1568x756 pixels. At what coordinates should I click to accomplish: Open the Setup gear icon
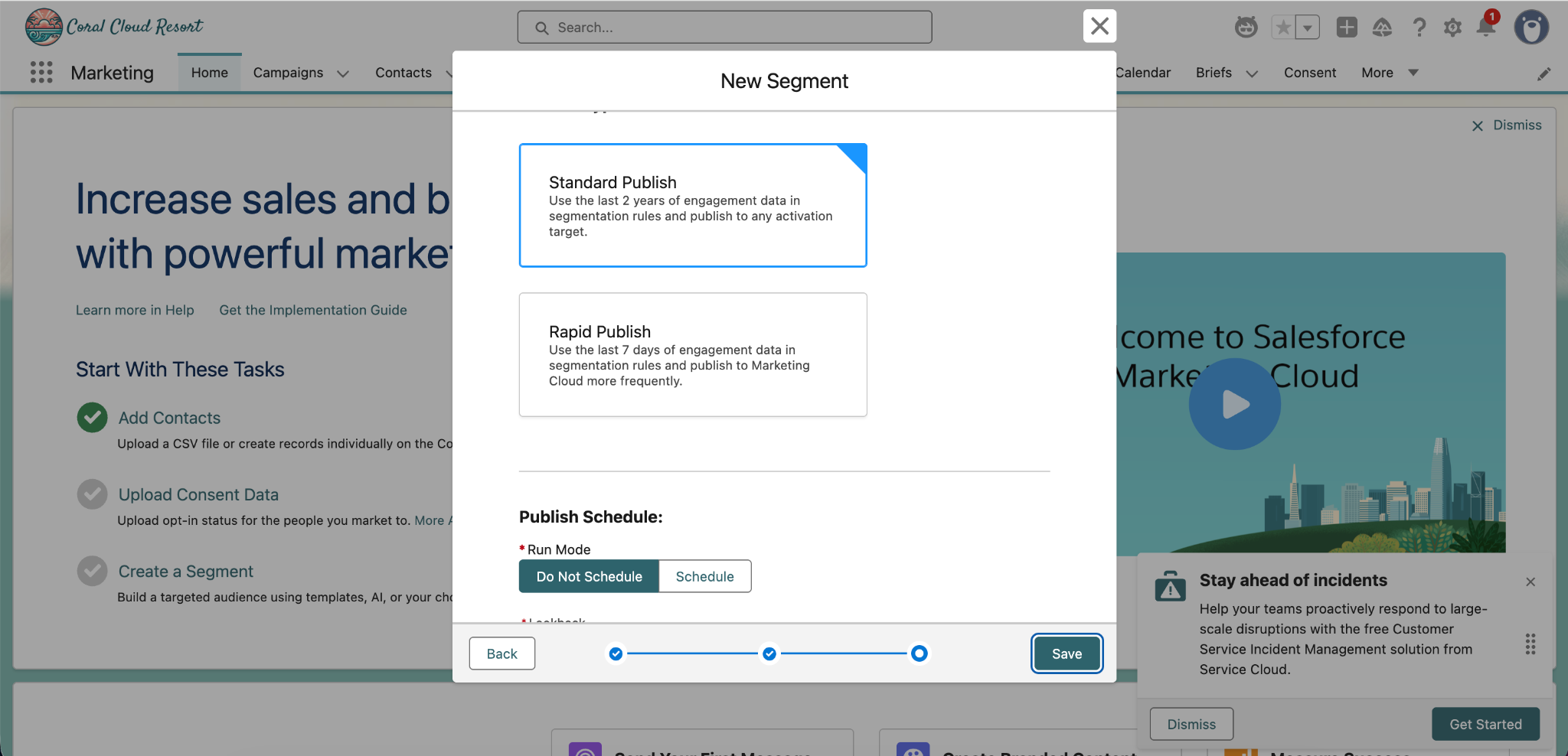[x=1452, y=28]
